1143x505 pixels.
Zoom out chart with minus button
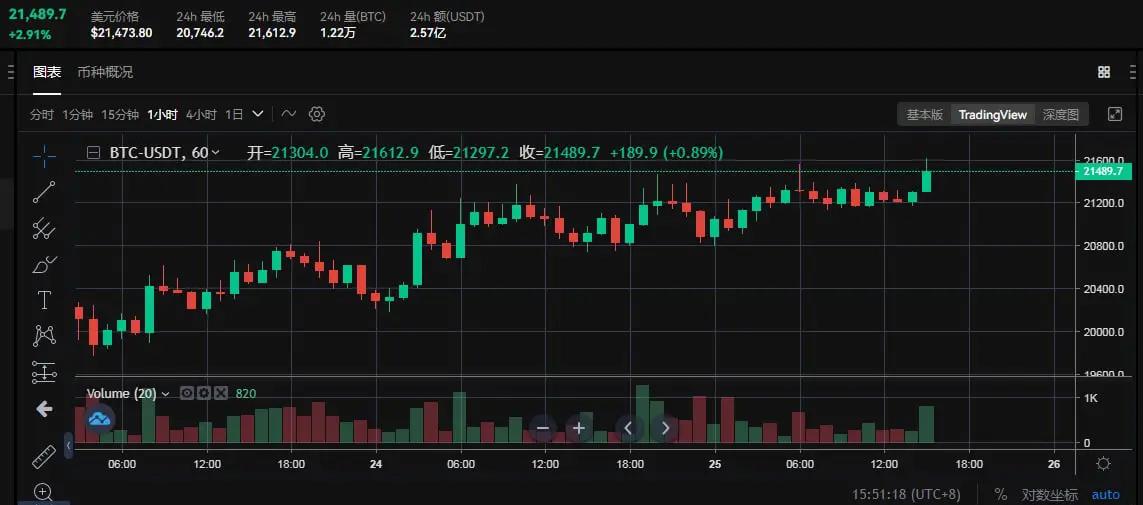pos(543,428)
